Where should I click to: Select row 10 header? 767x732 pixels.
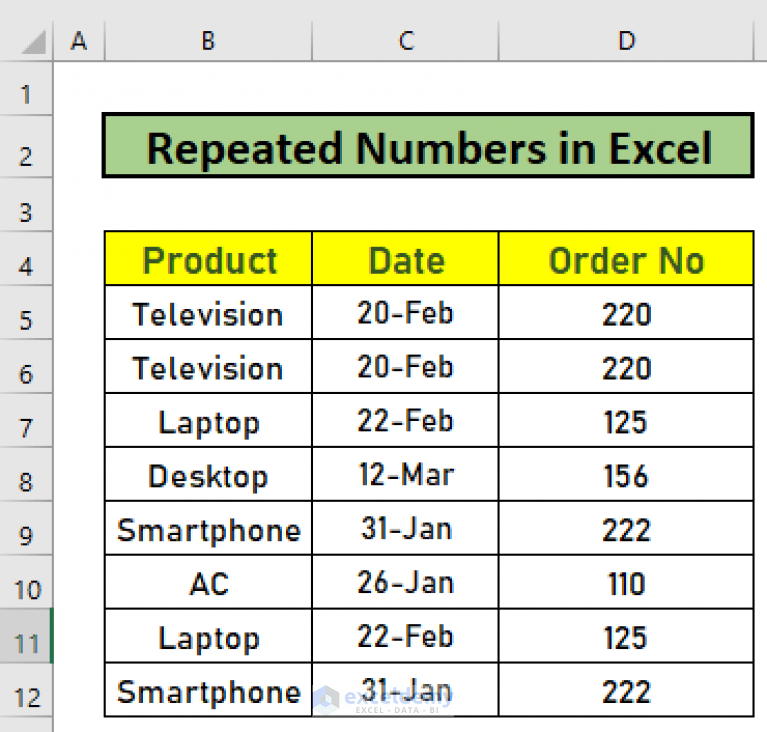point(26,582)
